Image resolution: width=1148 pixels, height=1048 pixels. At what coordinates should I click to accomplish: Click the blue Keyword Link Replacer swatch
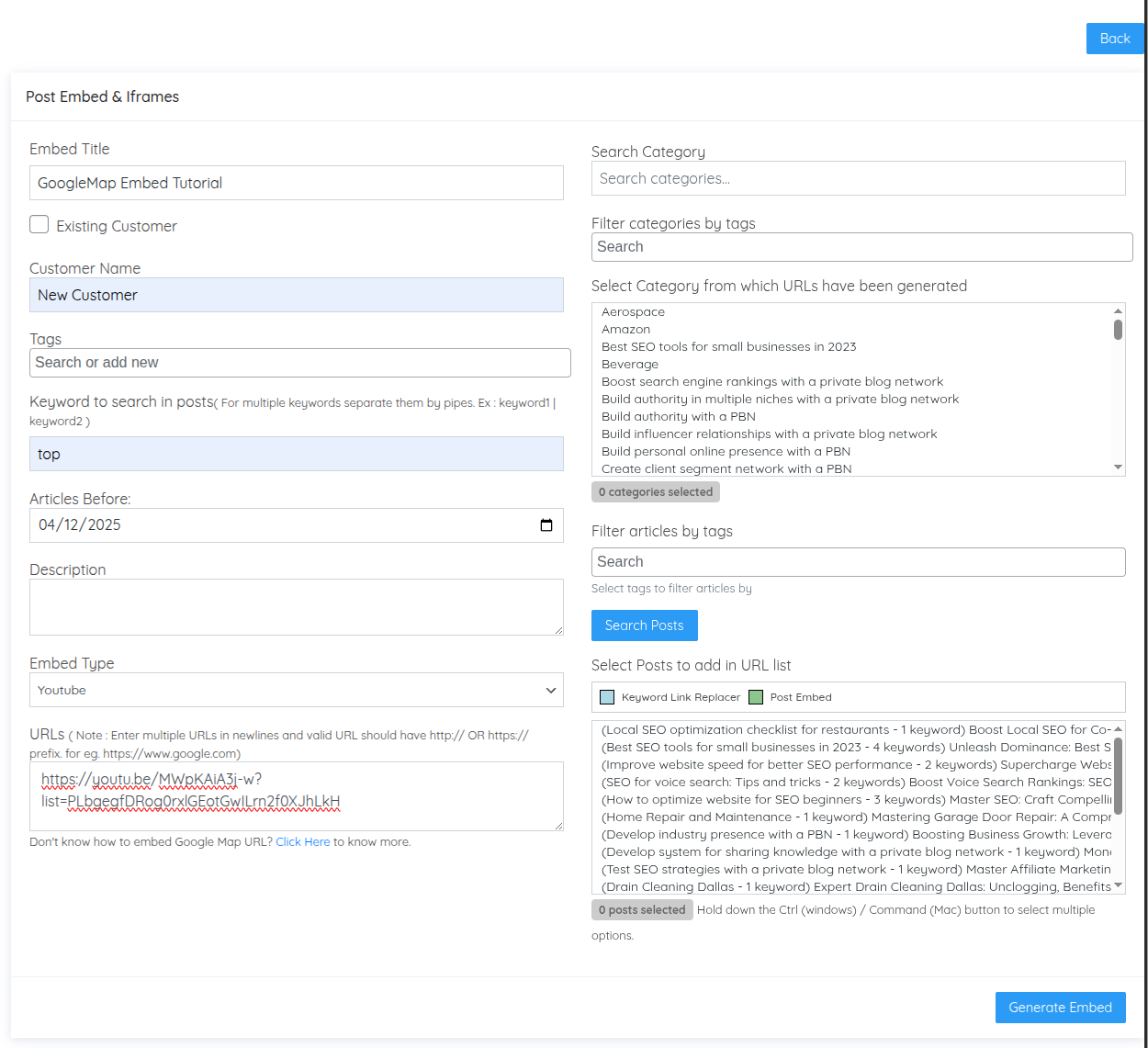(x=607, y=697)
